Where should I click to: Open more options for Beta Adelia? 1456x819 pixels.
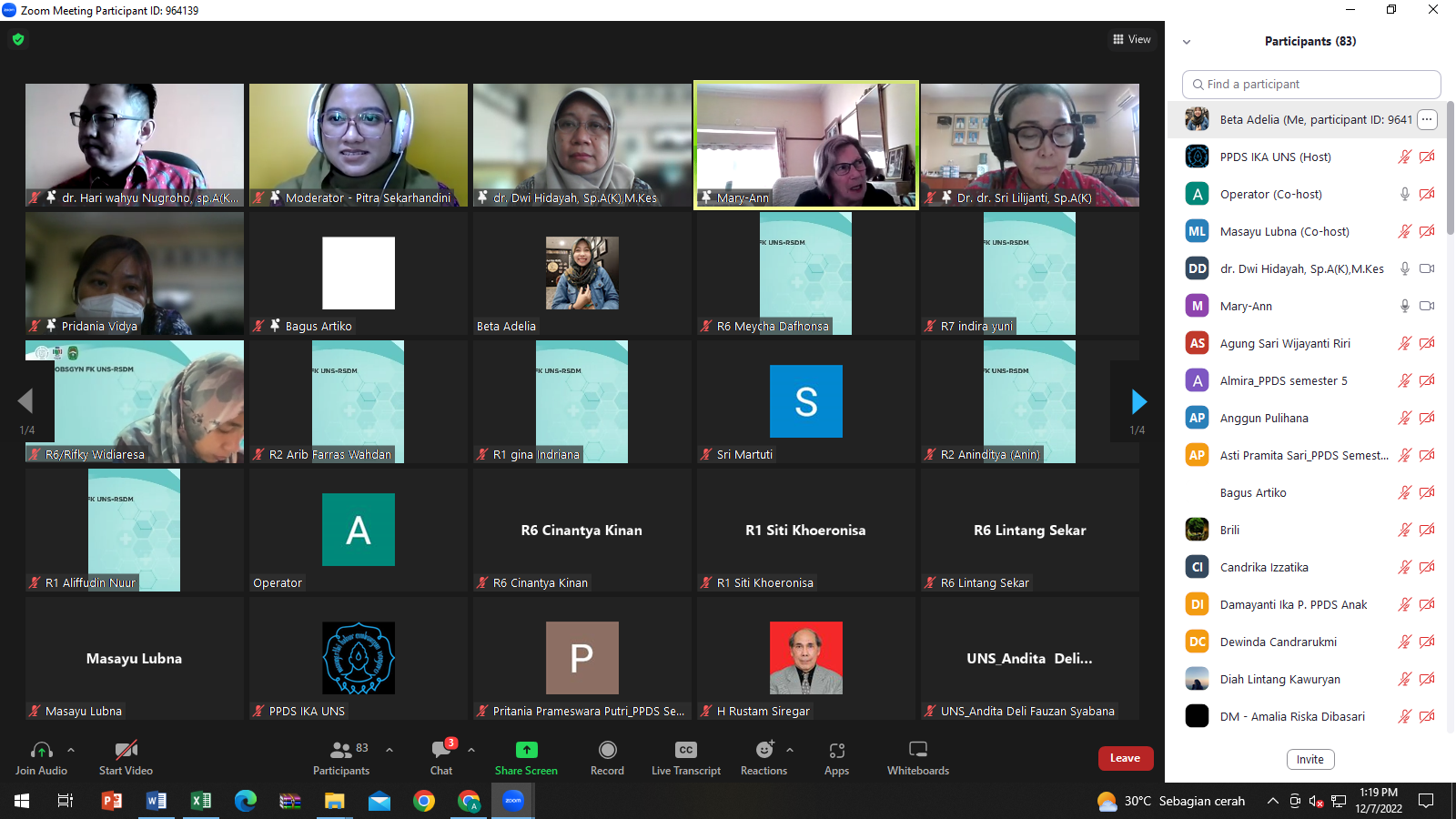coord(1427,119)
